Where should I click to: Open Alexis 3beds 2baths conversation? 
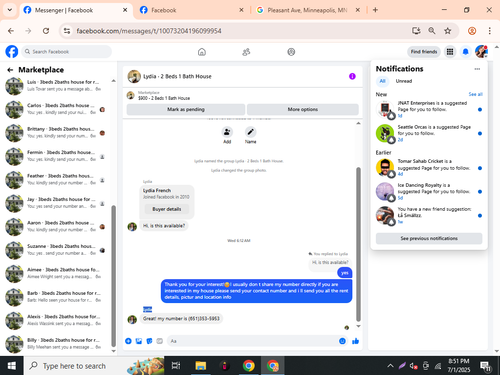point(55,320)
